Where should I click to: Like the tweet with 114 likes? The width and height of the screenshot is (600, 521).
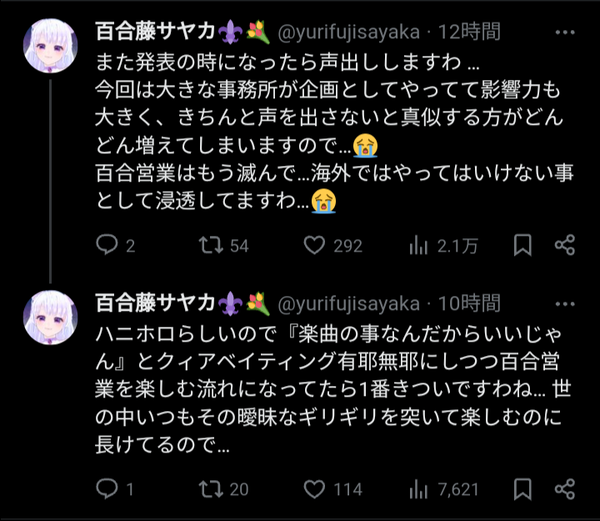[333, 489]
